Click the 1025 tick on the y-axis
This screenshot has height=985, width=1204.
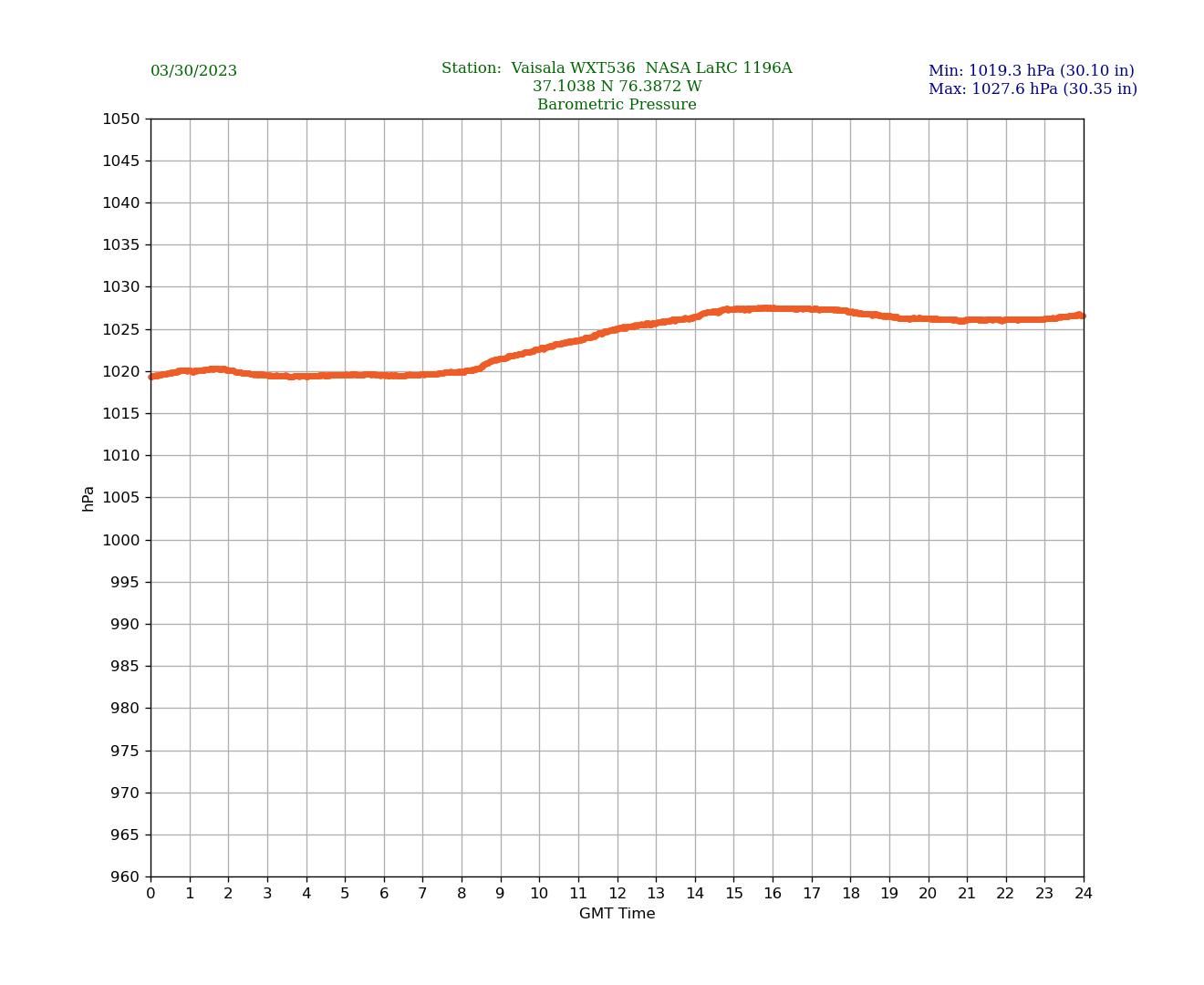click(x=120, y=329)
